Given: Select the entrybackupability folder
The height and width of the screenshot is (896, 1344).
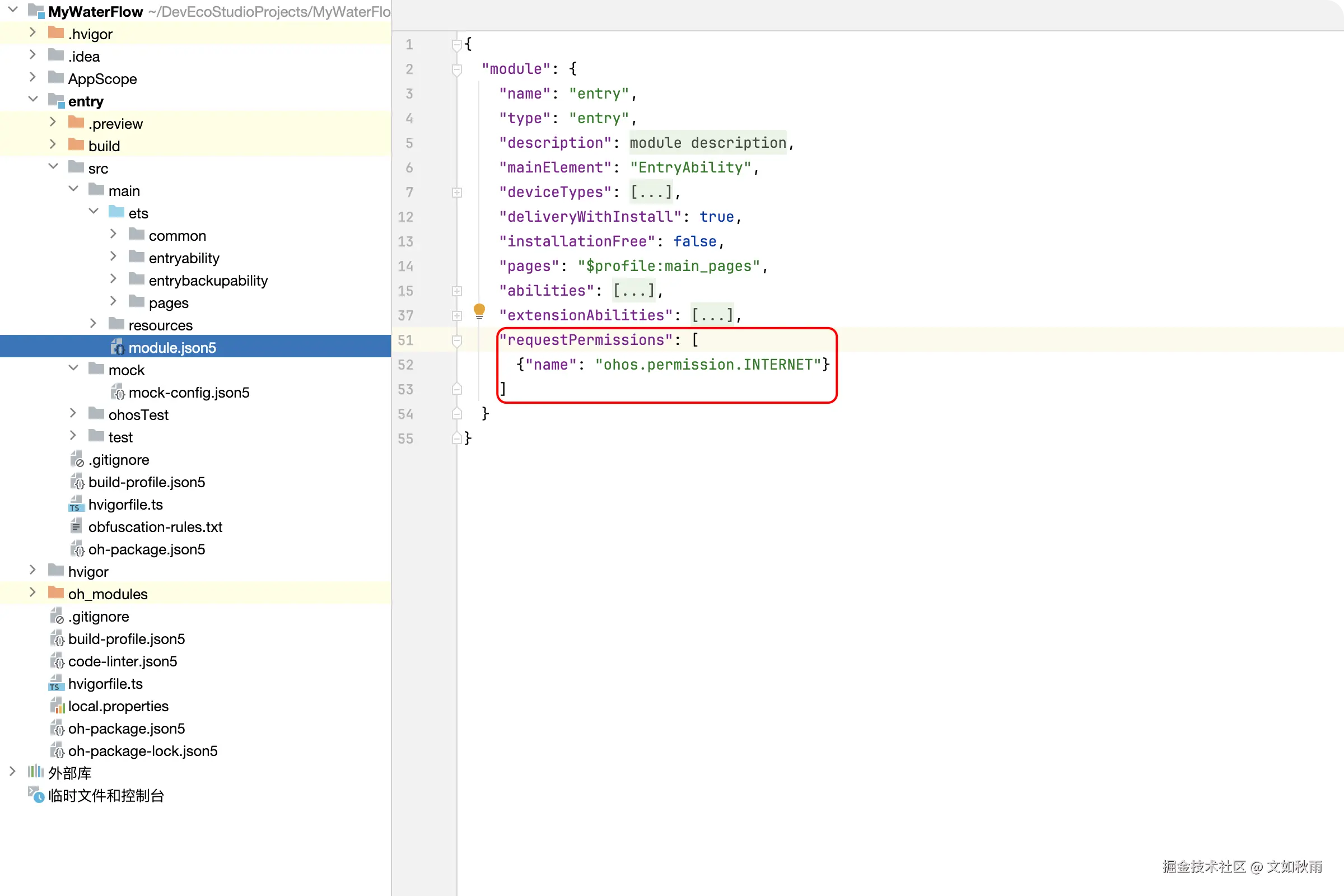Looking at the screenshot, I should 207,281.
